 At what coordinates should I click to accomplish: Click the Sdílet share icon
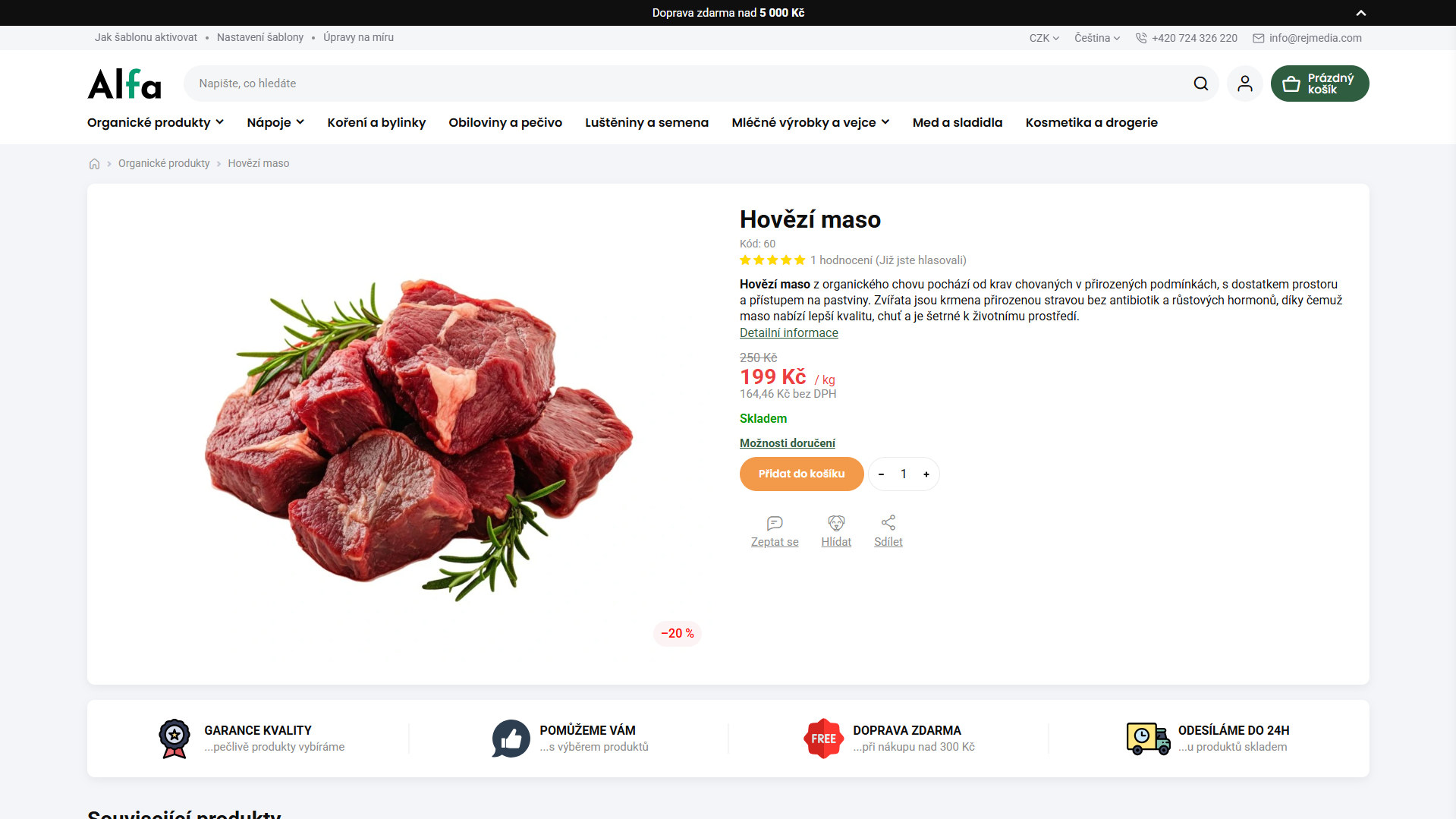[888, 523]
